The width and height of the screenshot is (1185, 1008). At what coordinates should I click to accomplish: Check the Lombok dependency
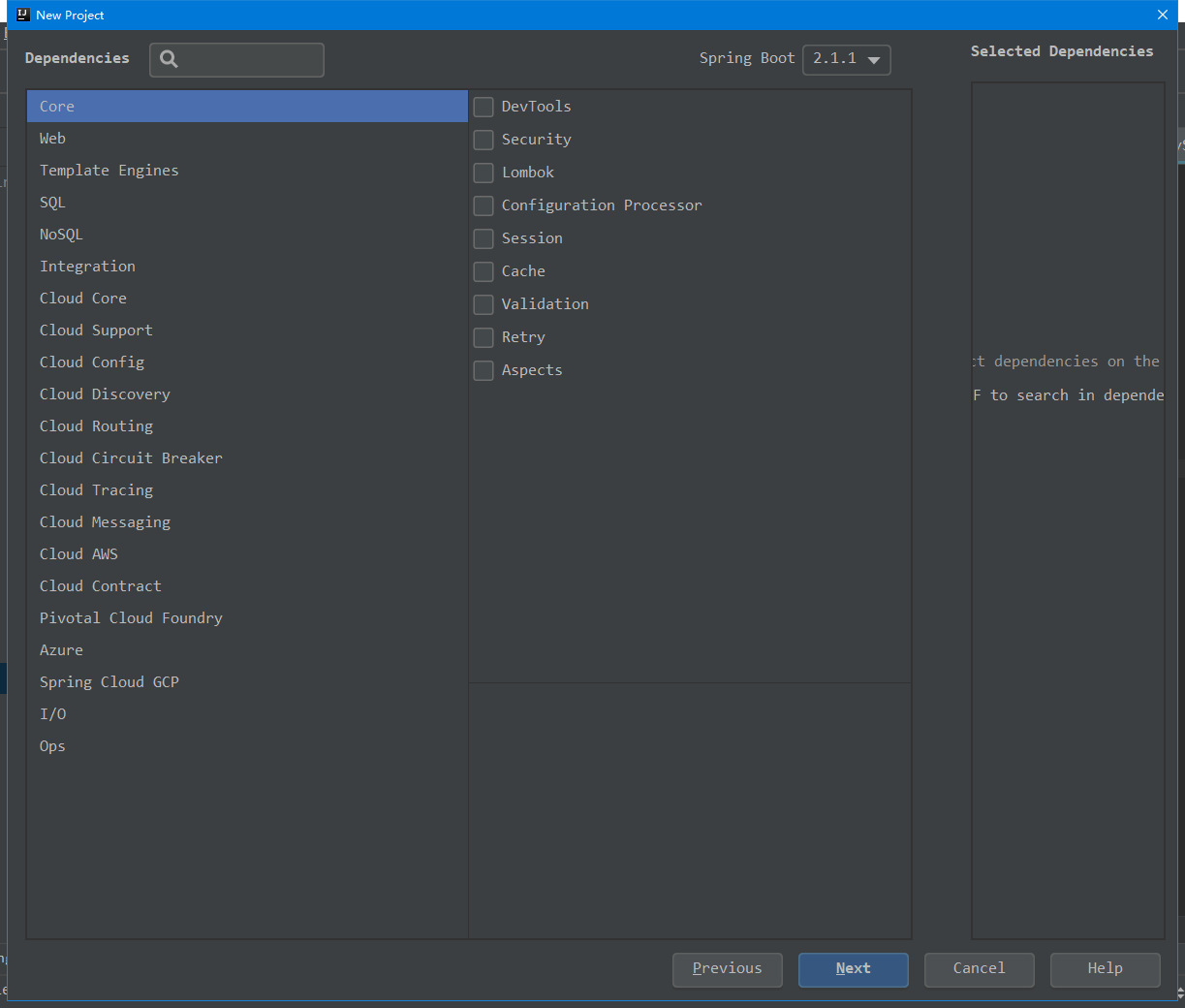click(483, 173)
